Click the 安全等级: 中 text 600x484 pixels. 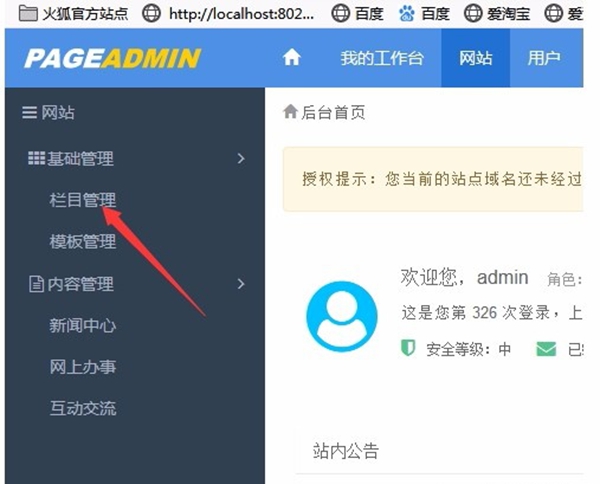point(469,349)
